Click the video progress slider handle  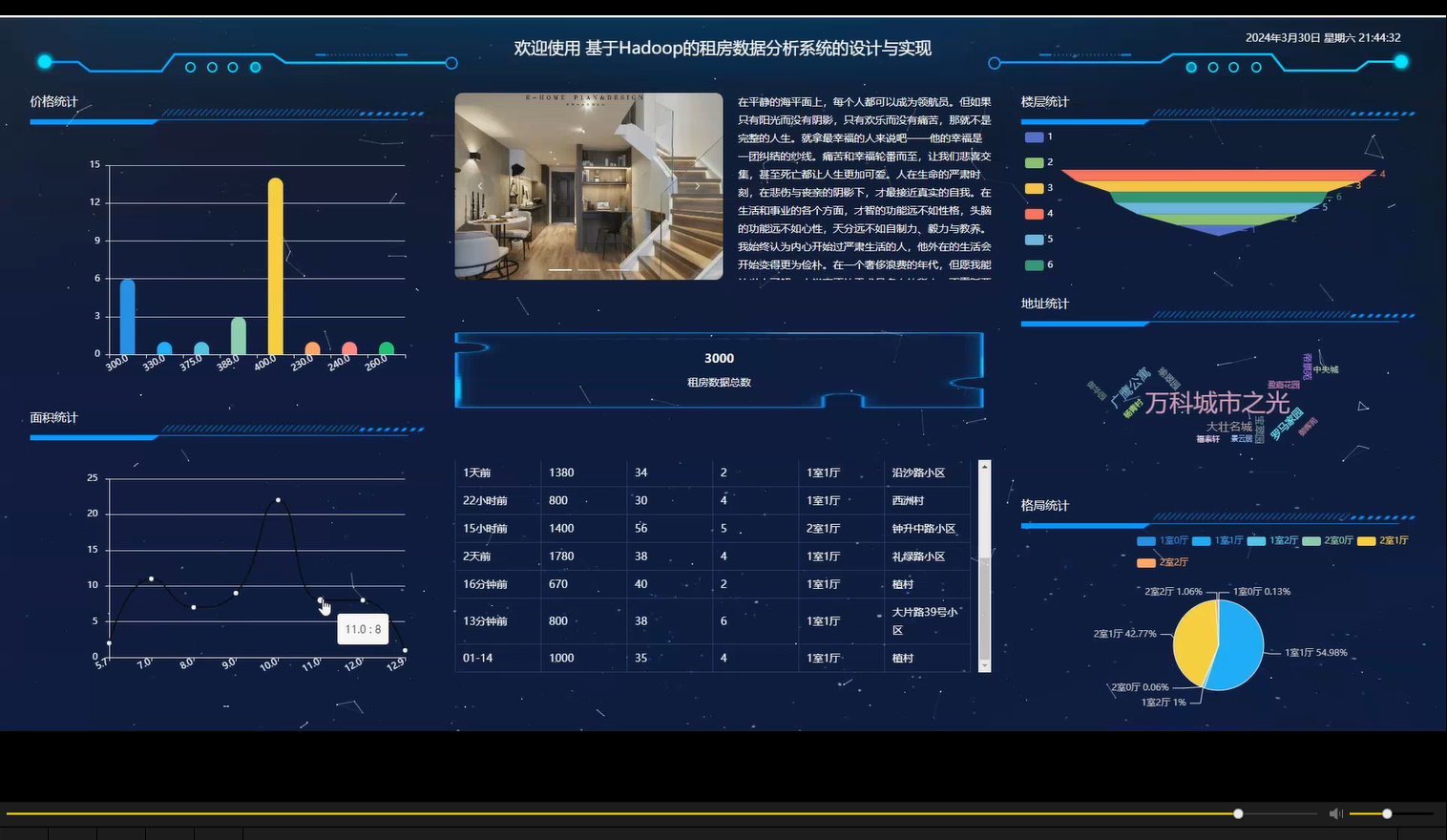1237,813
